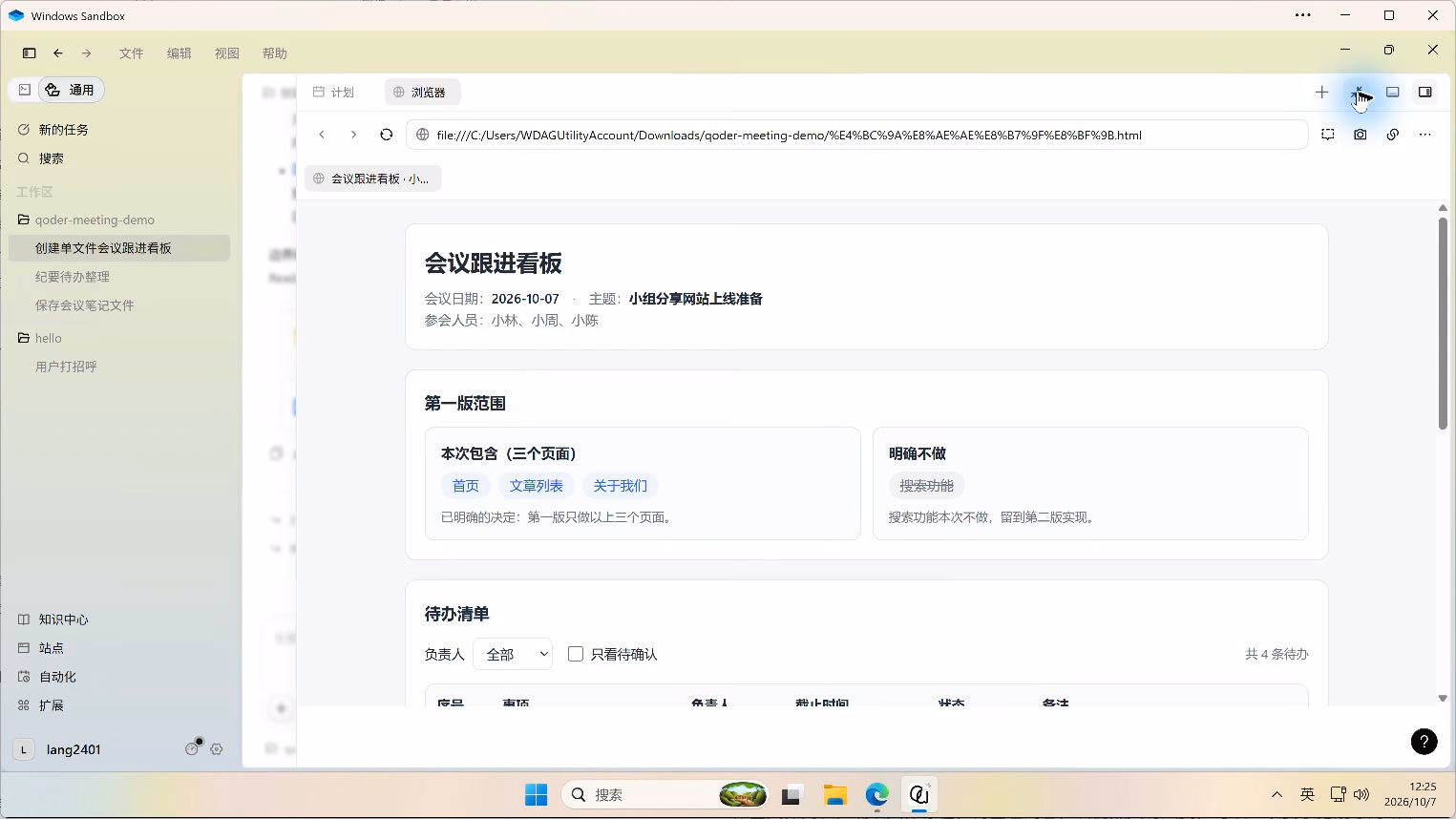Take a screenshot with the camera icon
1456x819 pixels.
click(1361, 135)
